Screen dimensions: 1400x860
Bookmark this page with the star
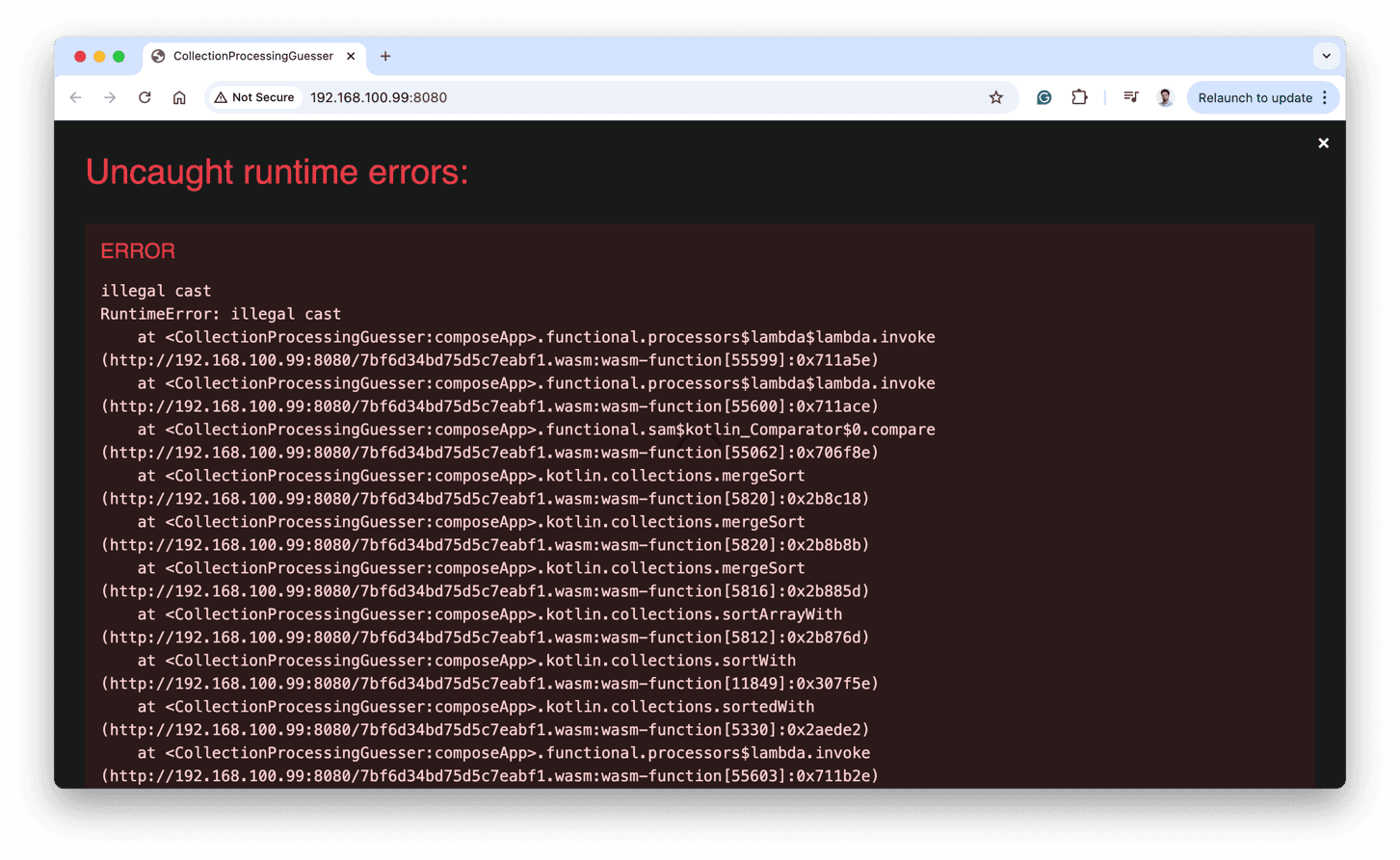click(x=995, y=97)
